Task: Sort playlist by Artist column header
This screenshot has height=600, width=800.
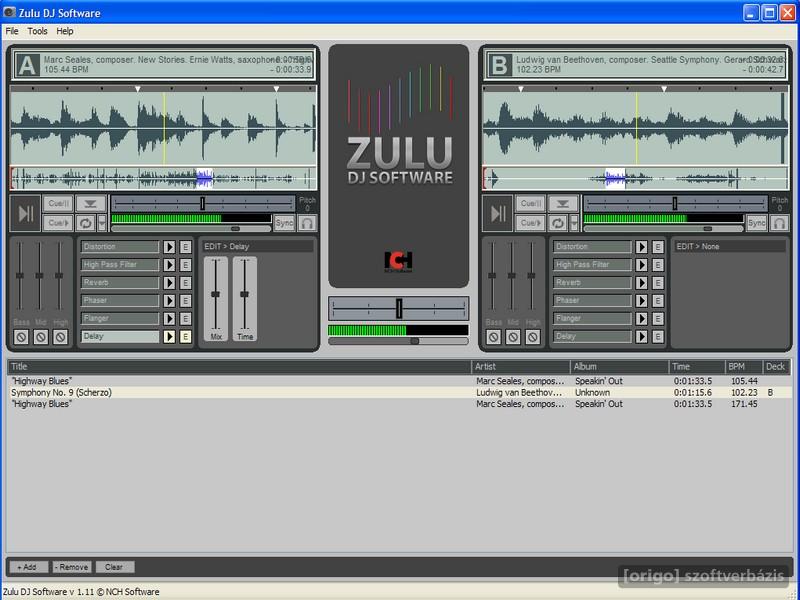Action: pyautogui.click(x=521, y=366)
